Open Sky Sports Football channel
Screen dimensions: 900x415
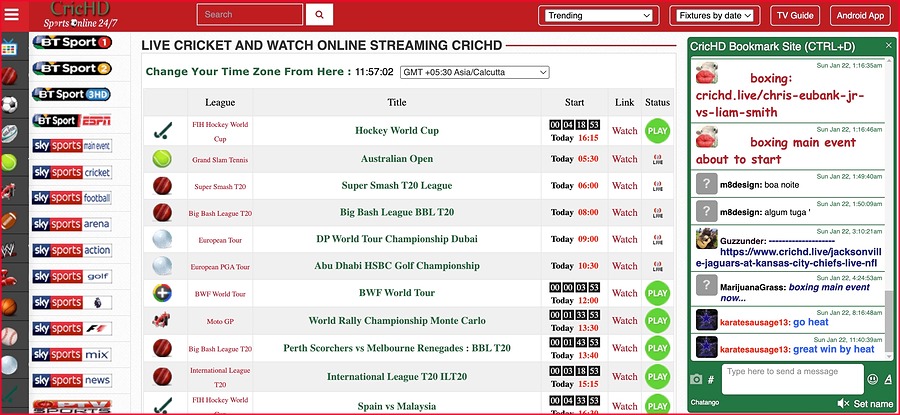[72, 198]
